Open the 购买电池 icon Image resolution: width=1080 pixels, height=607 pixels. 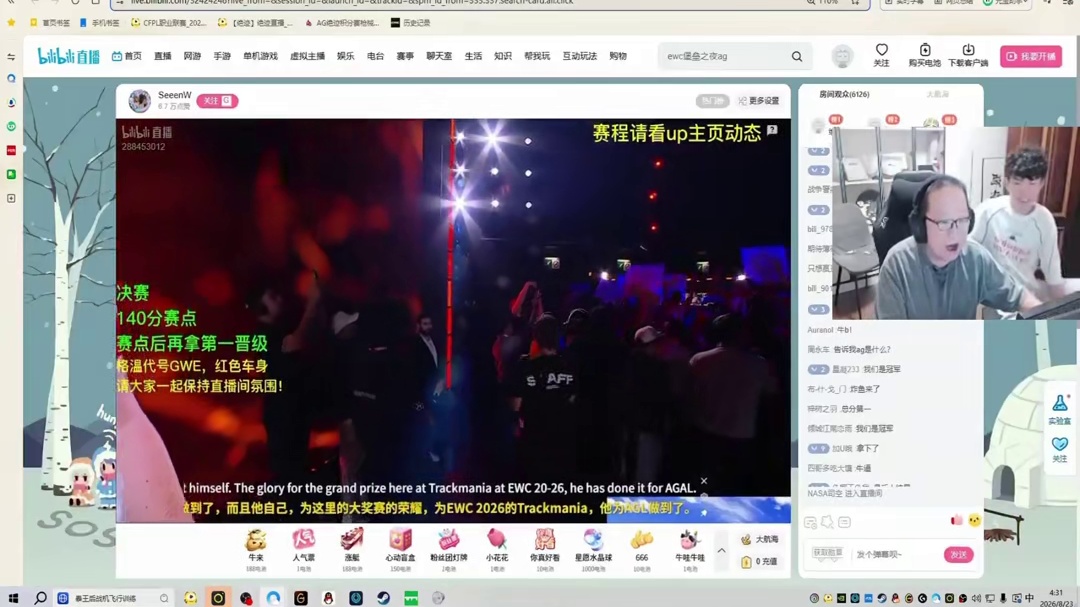point(924,55)
